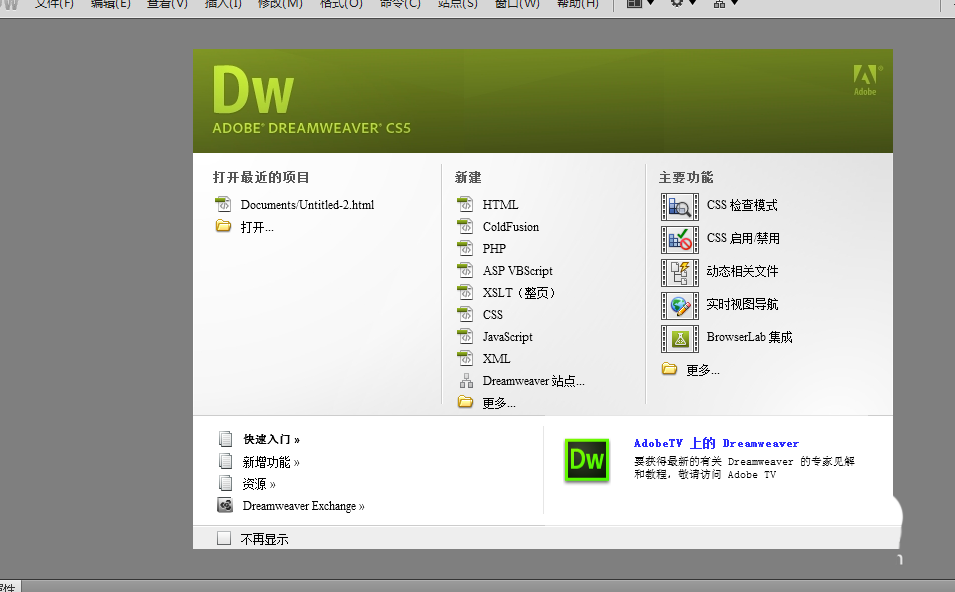Tick the 不再显示 checkbox
The height and width of the screenshot is (592, 955).
[x=224, y=538]
